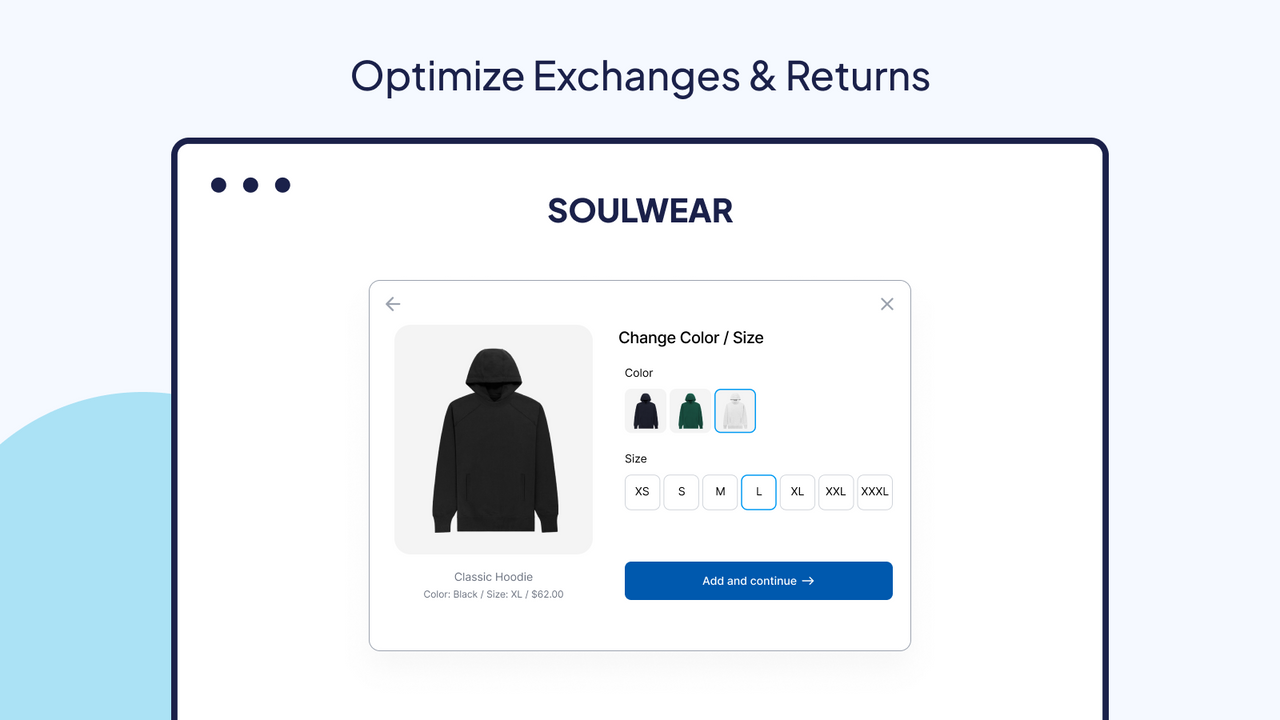Close the Change Color / Size modal
Image resolution: width=1280 pixels, height=720 pixels.
tap(886, 303)
